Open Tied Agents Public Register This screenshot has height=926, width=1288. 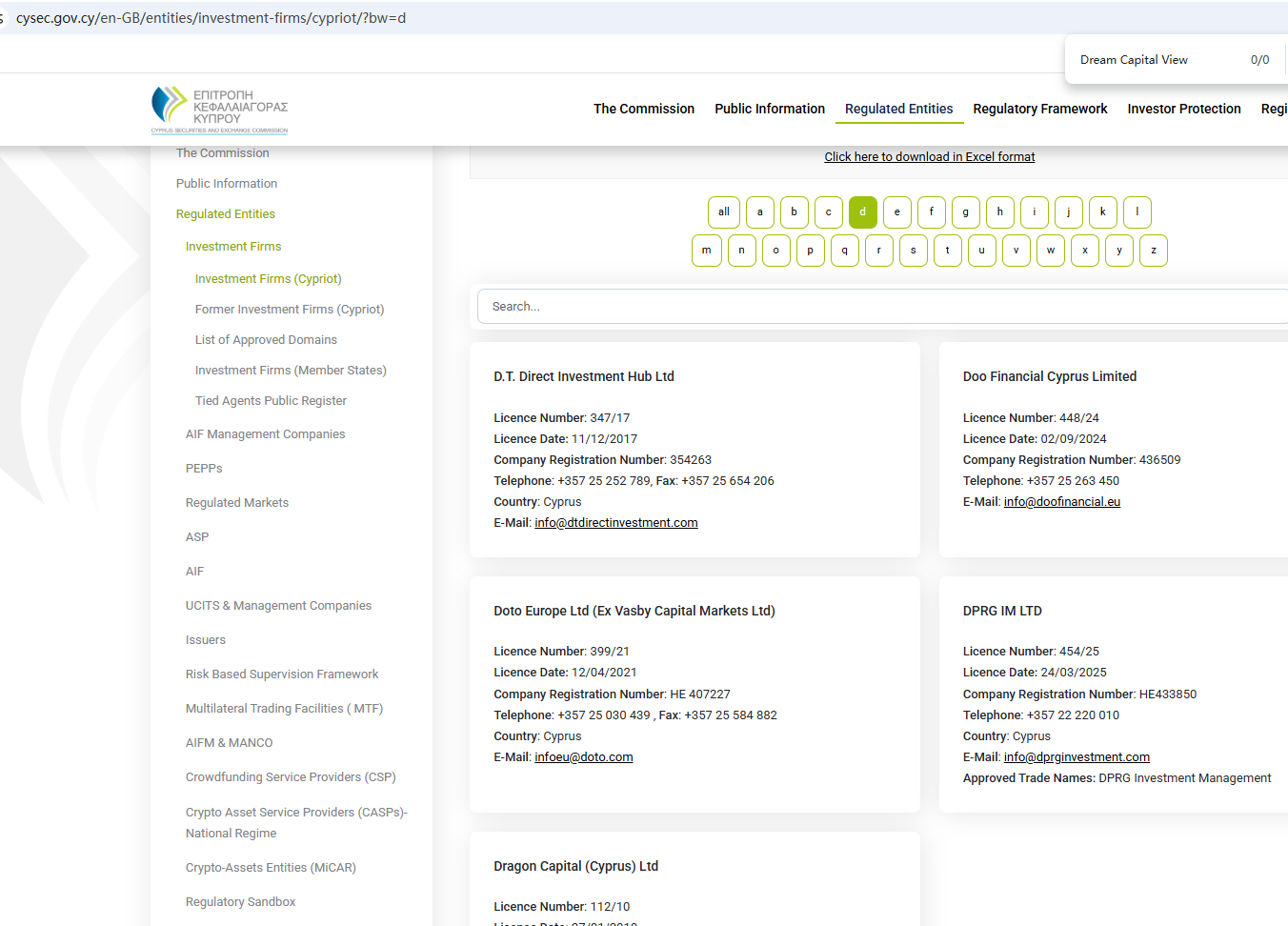(271, 401)
